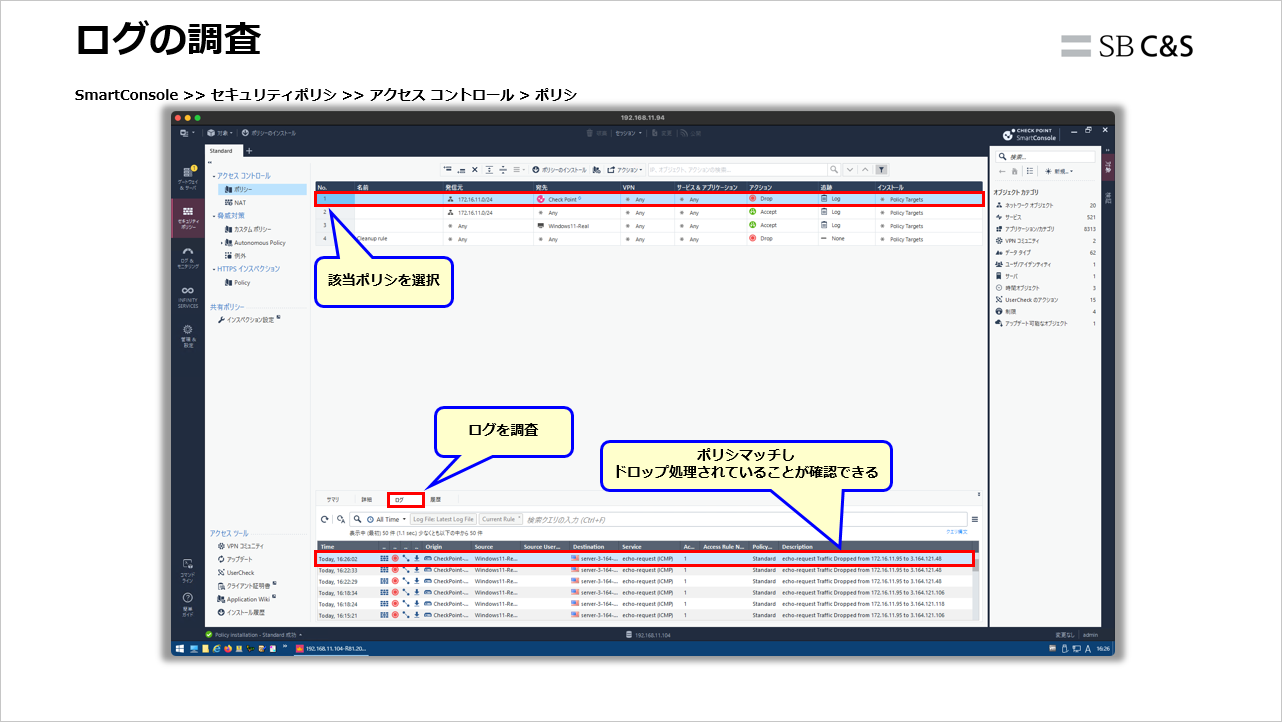
Task: Jump to previous search result up arrow
Action: pyautogui.click(x=865, y=170)
